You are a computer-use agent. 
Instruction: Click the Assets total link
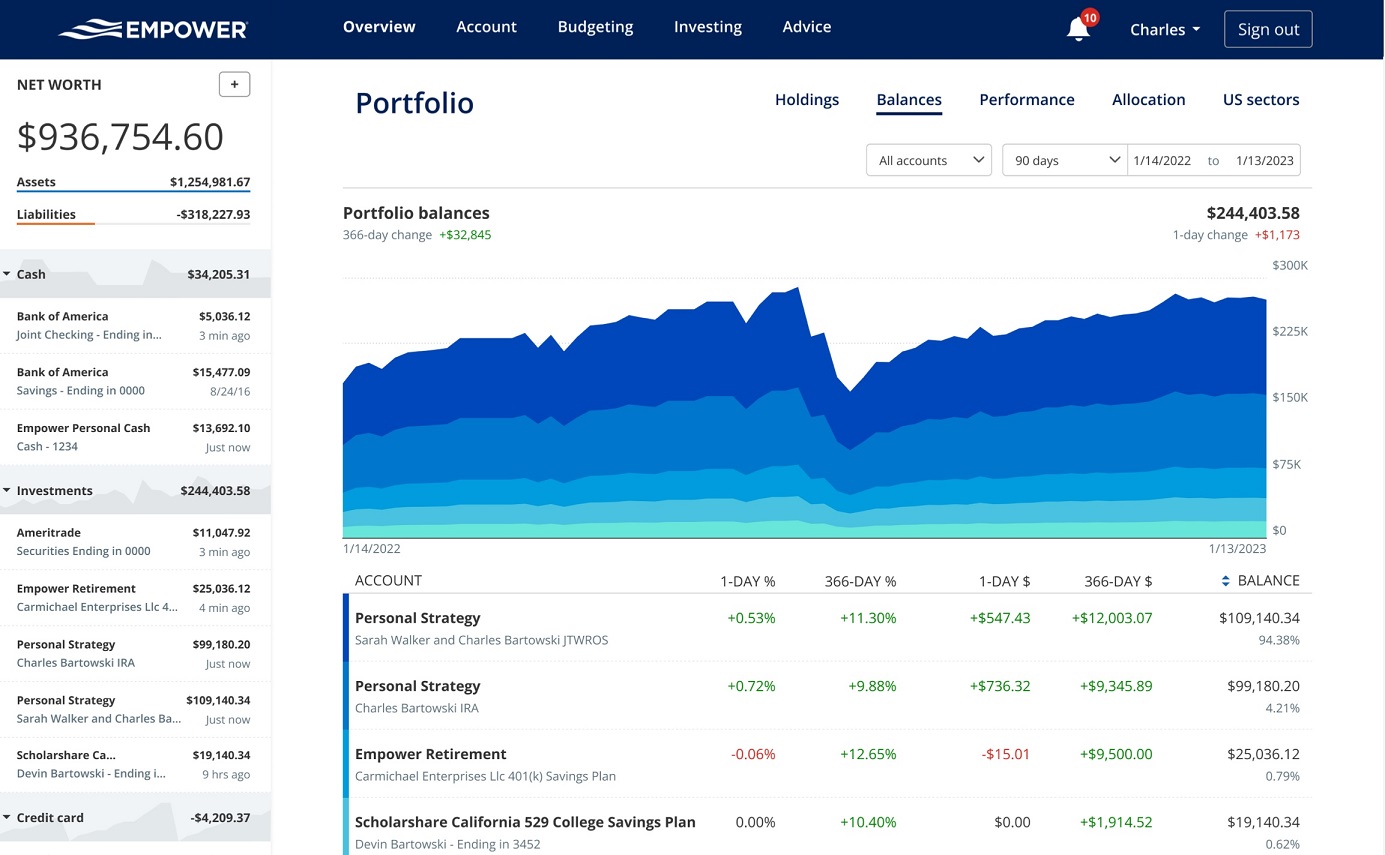pos(133,183)
